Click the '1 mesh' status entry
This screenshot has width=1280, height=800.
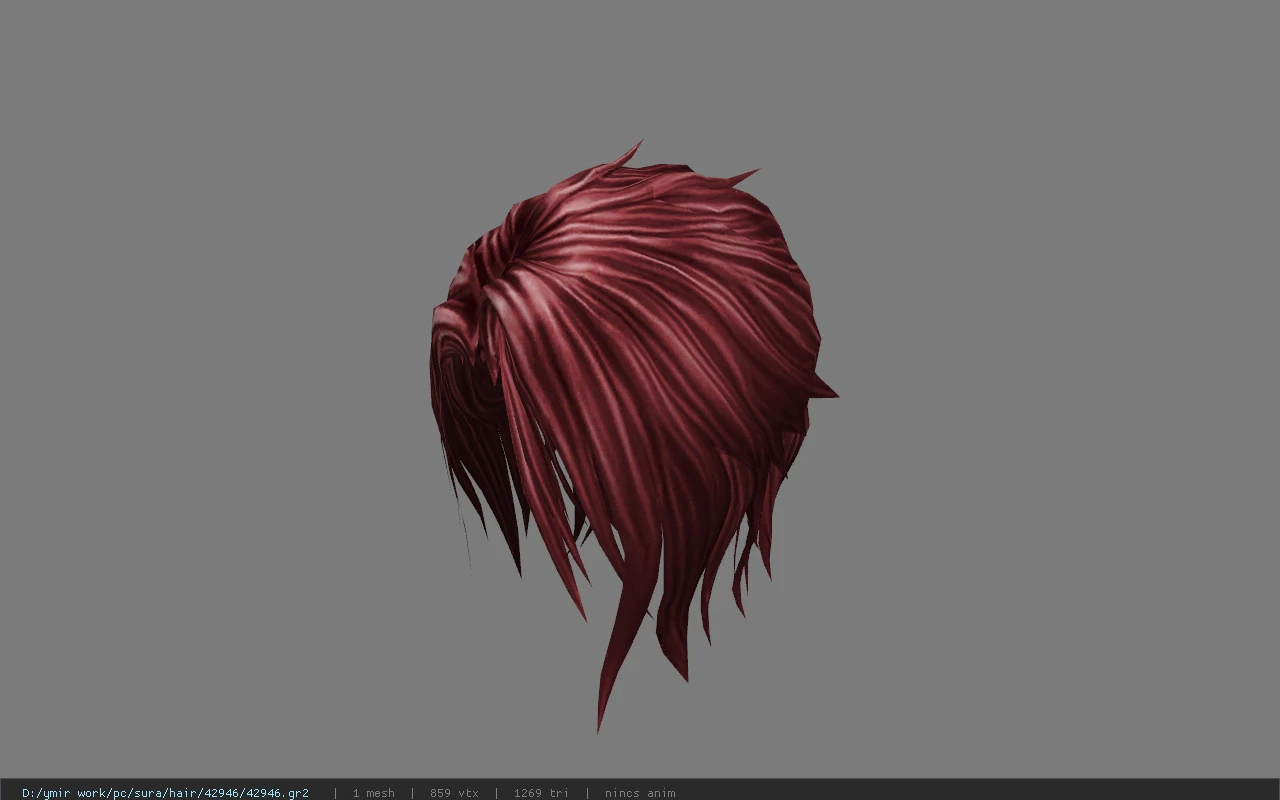(373, 793)
